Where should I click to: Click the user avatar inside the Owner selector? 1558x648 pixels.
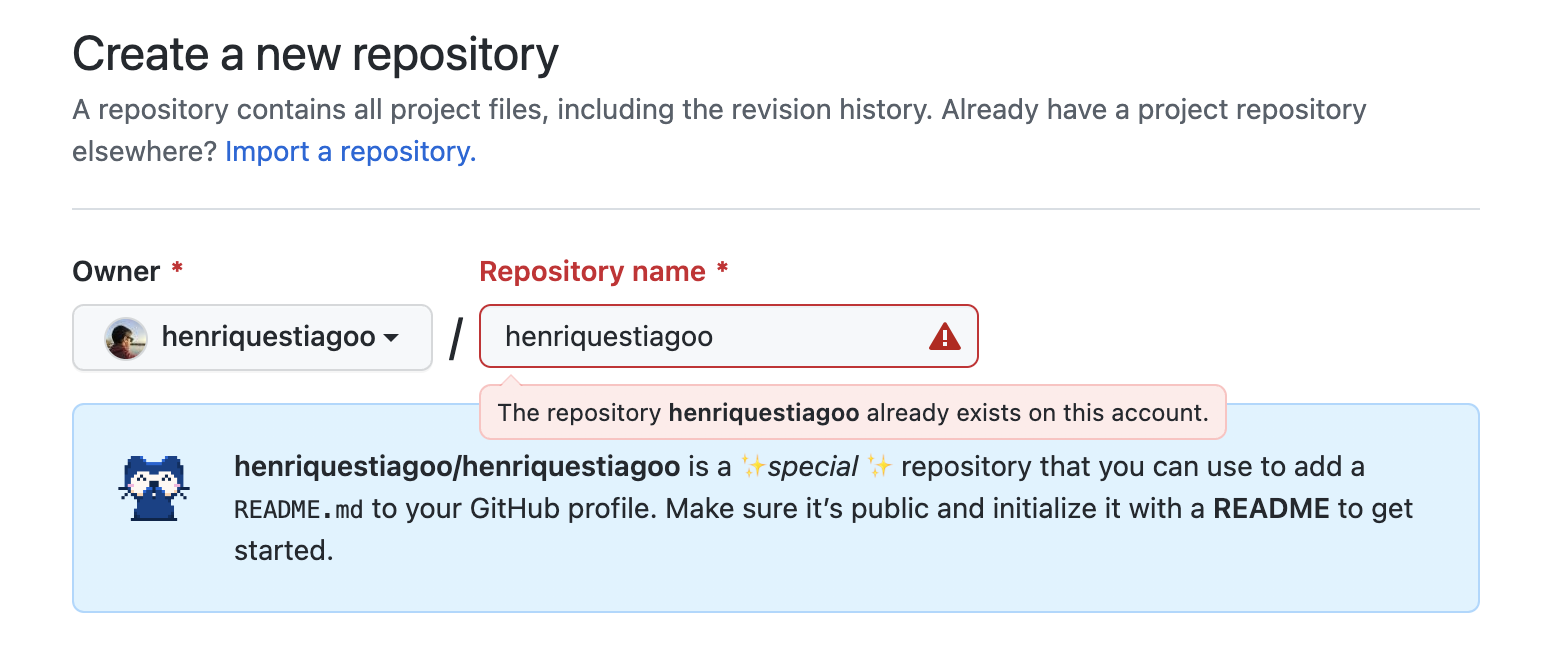[x=124, y=337]
